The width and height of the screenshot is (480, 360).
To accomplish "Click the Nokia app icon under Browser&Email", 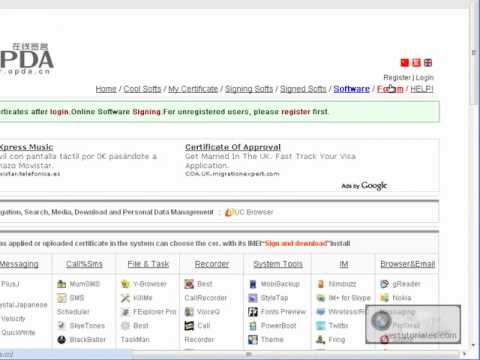I will click(384, 298).
